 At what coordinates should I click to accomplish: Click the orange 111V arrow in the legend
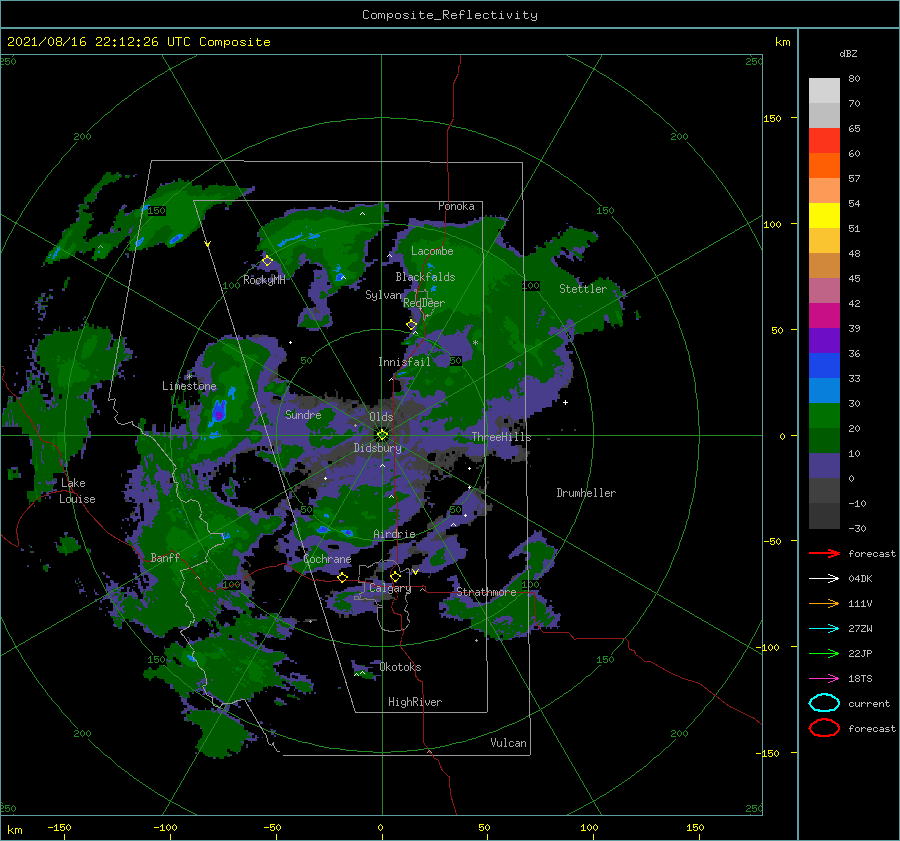pyautogui.click(x=824, y=603)
